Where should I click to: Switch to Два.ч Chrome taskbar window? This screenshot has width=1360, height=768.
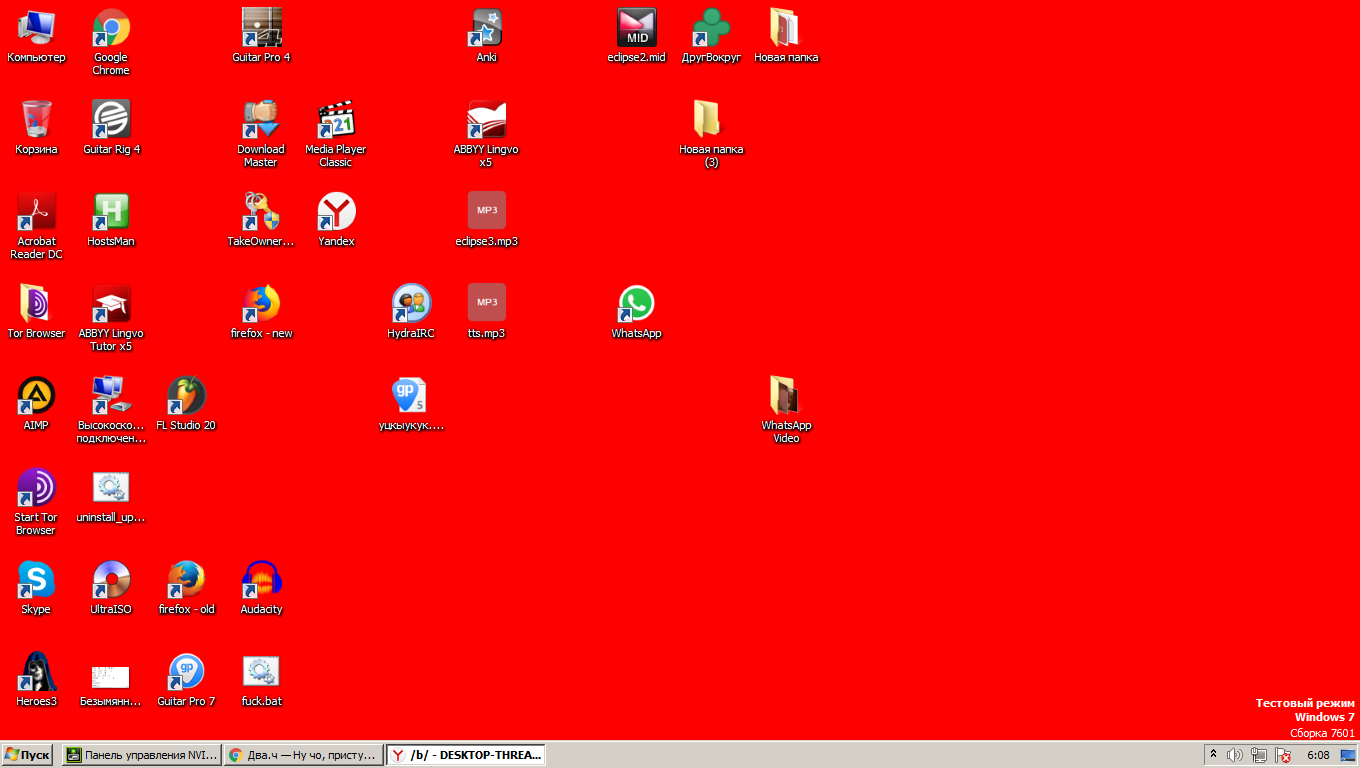[x=303, y=755]
